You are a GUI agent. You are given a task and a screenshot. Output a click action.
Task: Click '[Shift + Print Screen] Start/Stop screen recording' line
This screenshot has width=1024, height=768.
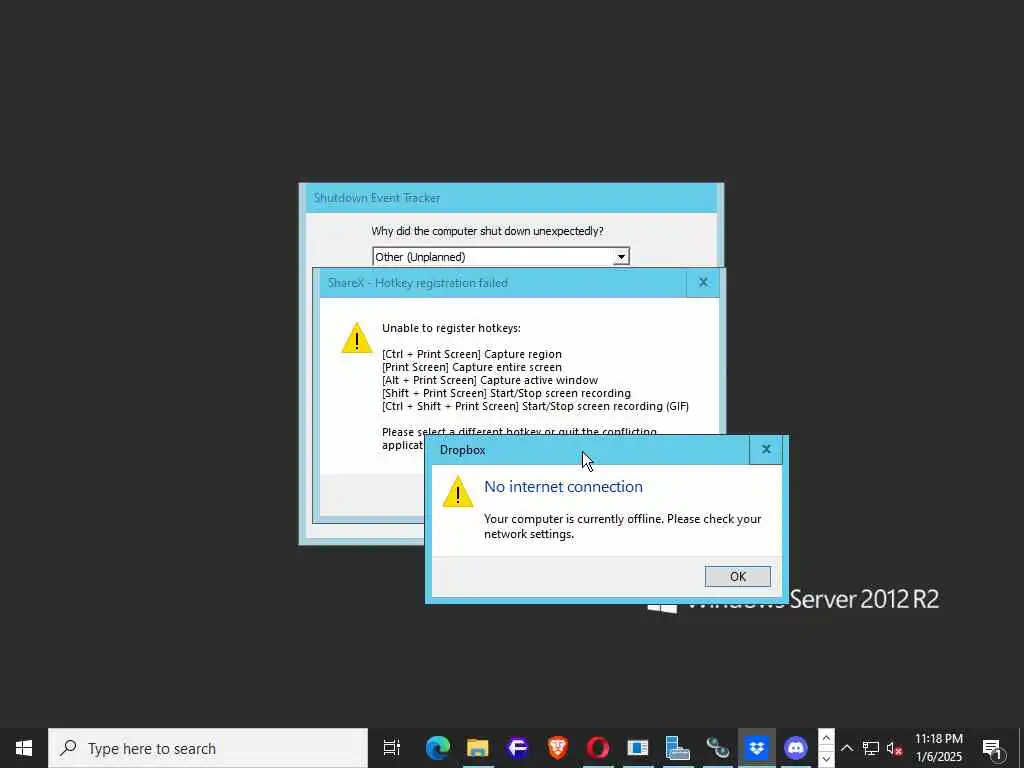point(506,393)
